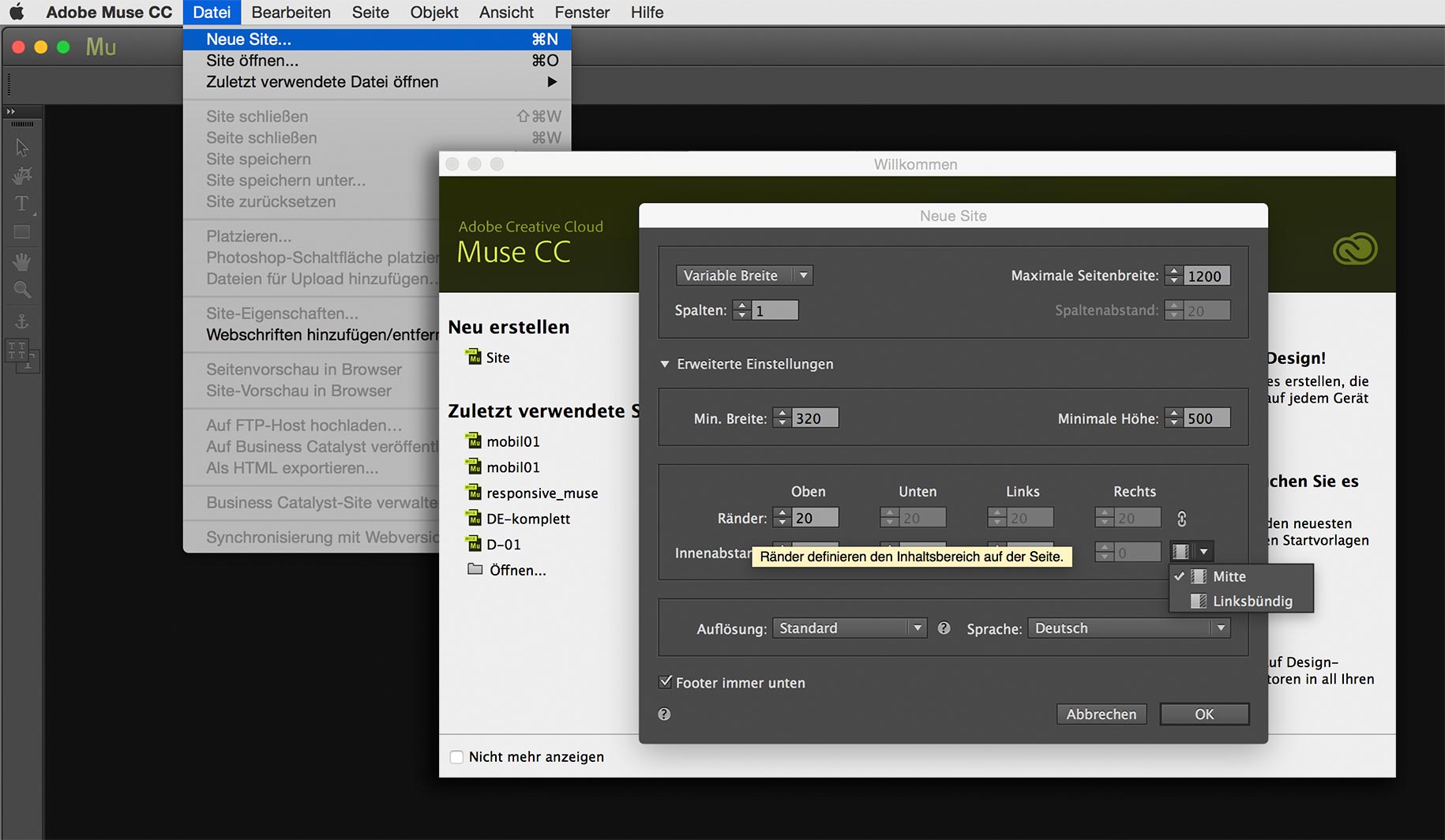Click the folder icon next to Öffnen
This screenshot has height=840, width=1445.
[x=475, y=569]
